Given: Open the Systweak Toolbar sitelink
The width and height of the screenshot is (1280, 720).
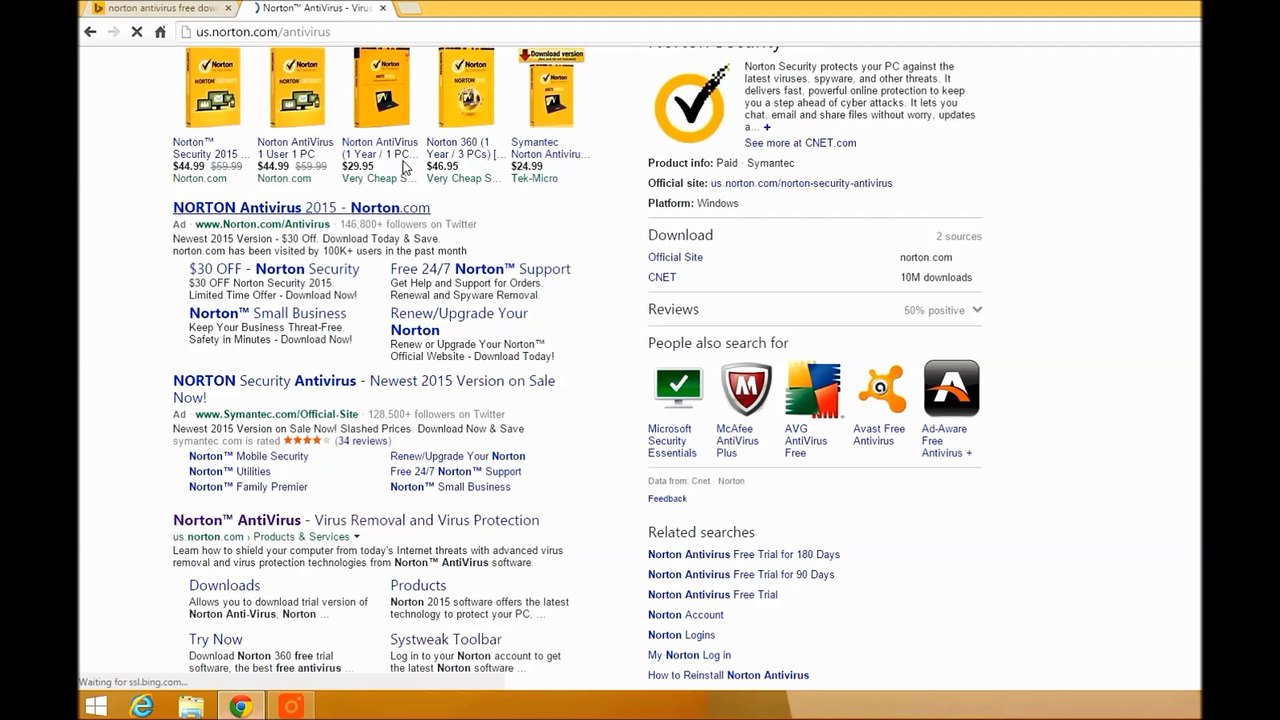Looking at the screenshot, I should [446, 640].
